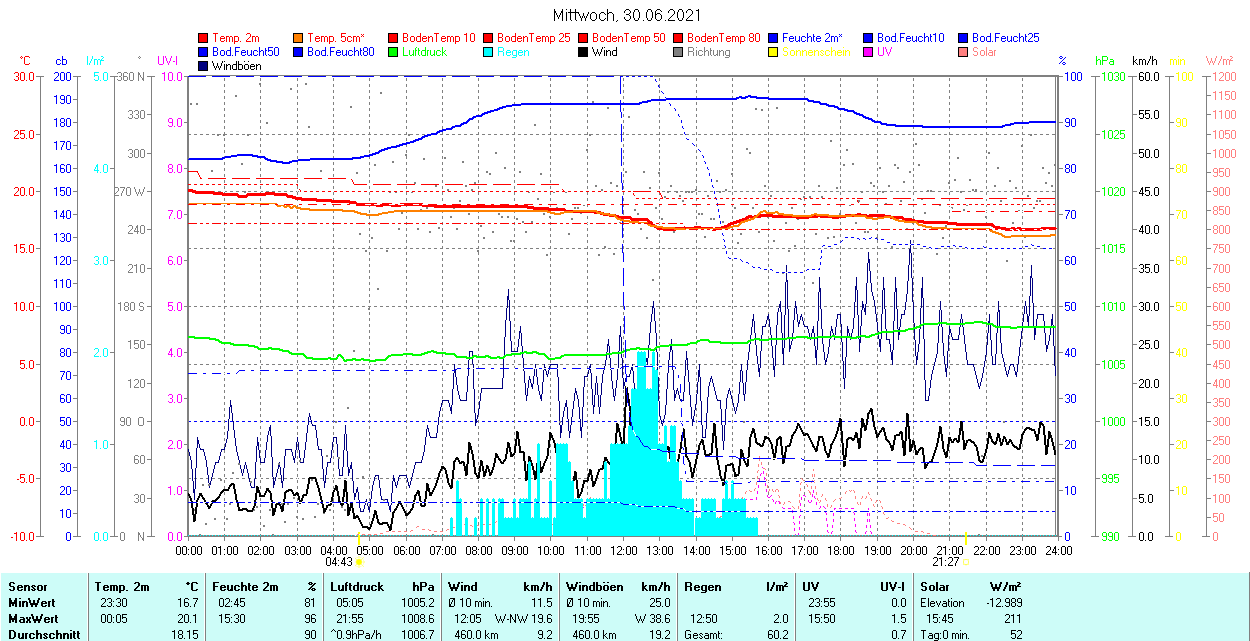The image size is (1250, 641).
Task: Click the Feuchte 2m legend label
Action: [x=812, y=38]
